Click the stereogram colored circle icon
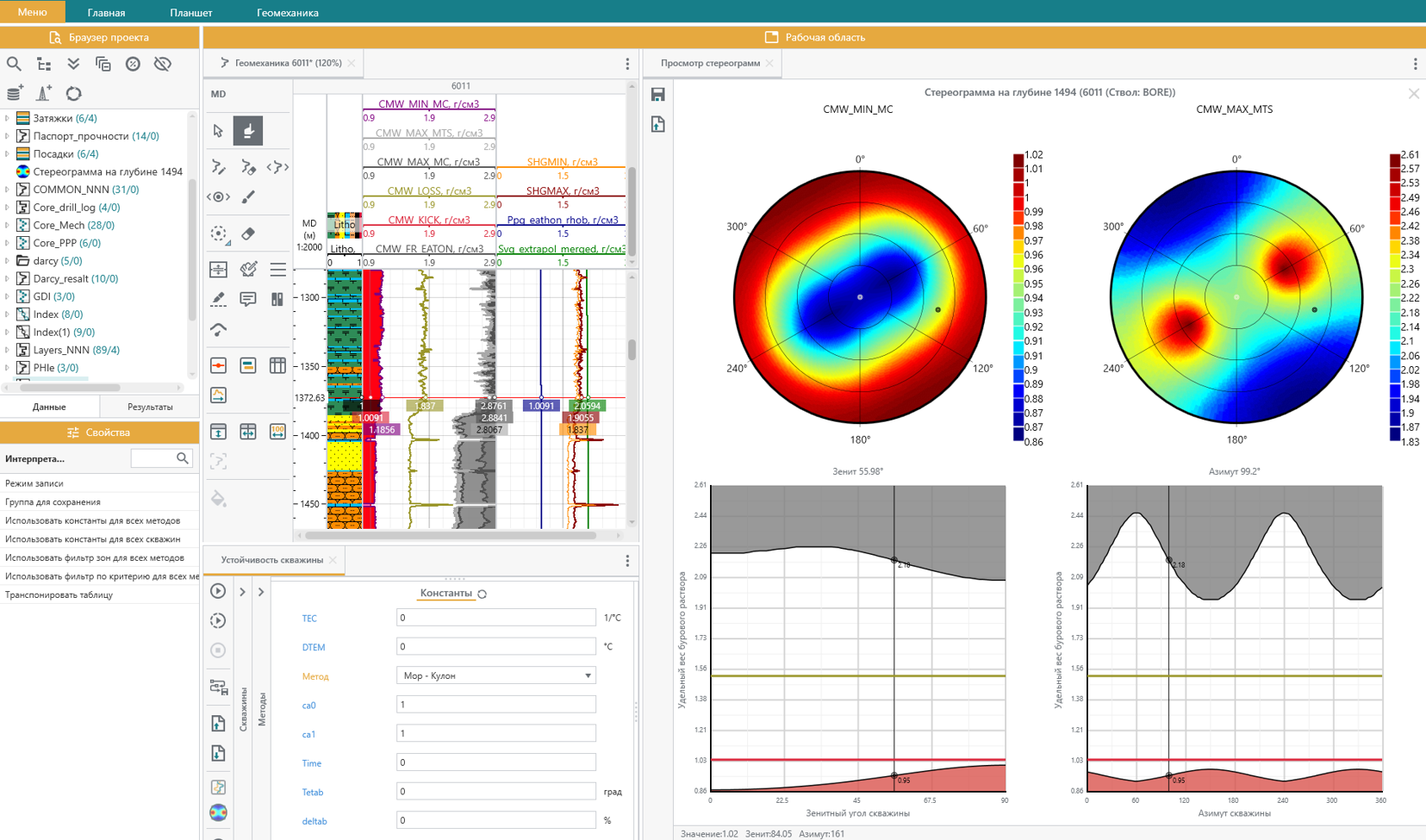The width and height of the screenshot is (1426, 840). point(218,812)
